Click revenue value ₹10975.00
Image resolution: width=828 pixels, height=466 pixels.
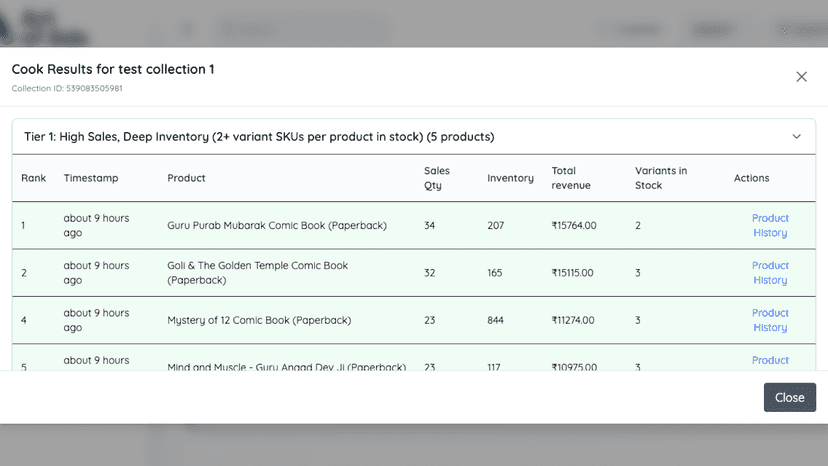(x=574, y=367)
